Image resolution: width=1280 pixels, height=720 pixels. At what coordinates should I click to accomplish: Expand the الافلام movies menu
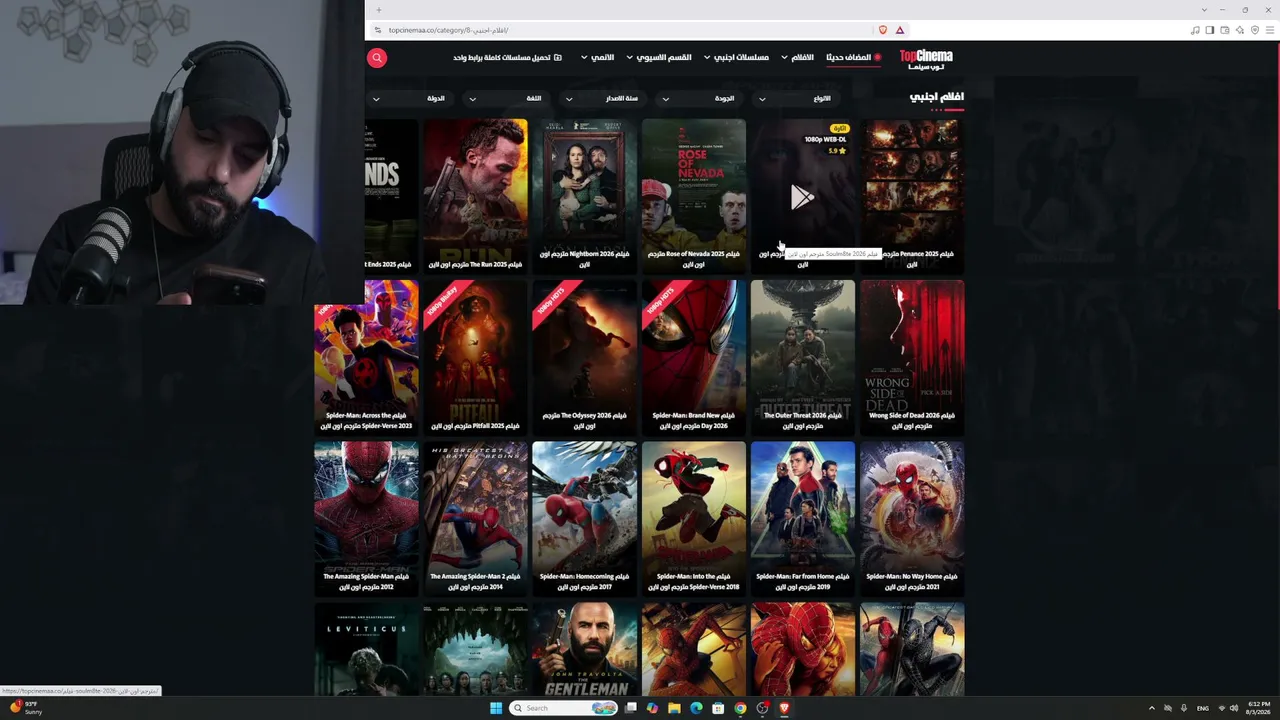798,58
